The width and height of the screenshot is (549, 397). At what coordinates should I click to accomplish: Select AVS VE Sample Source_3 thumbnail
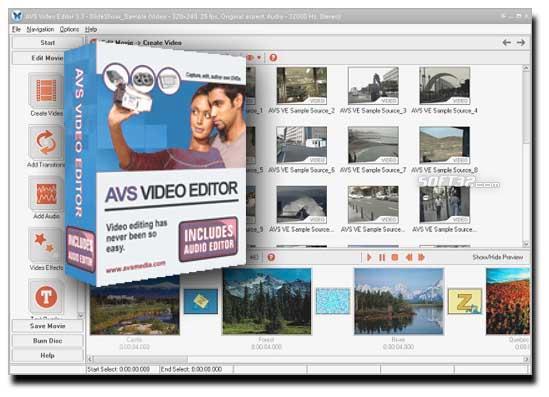[x=373, y=86]
